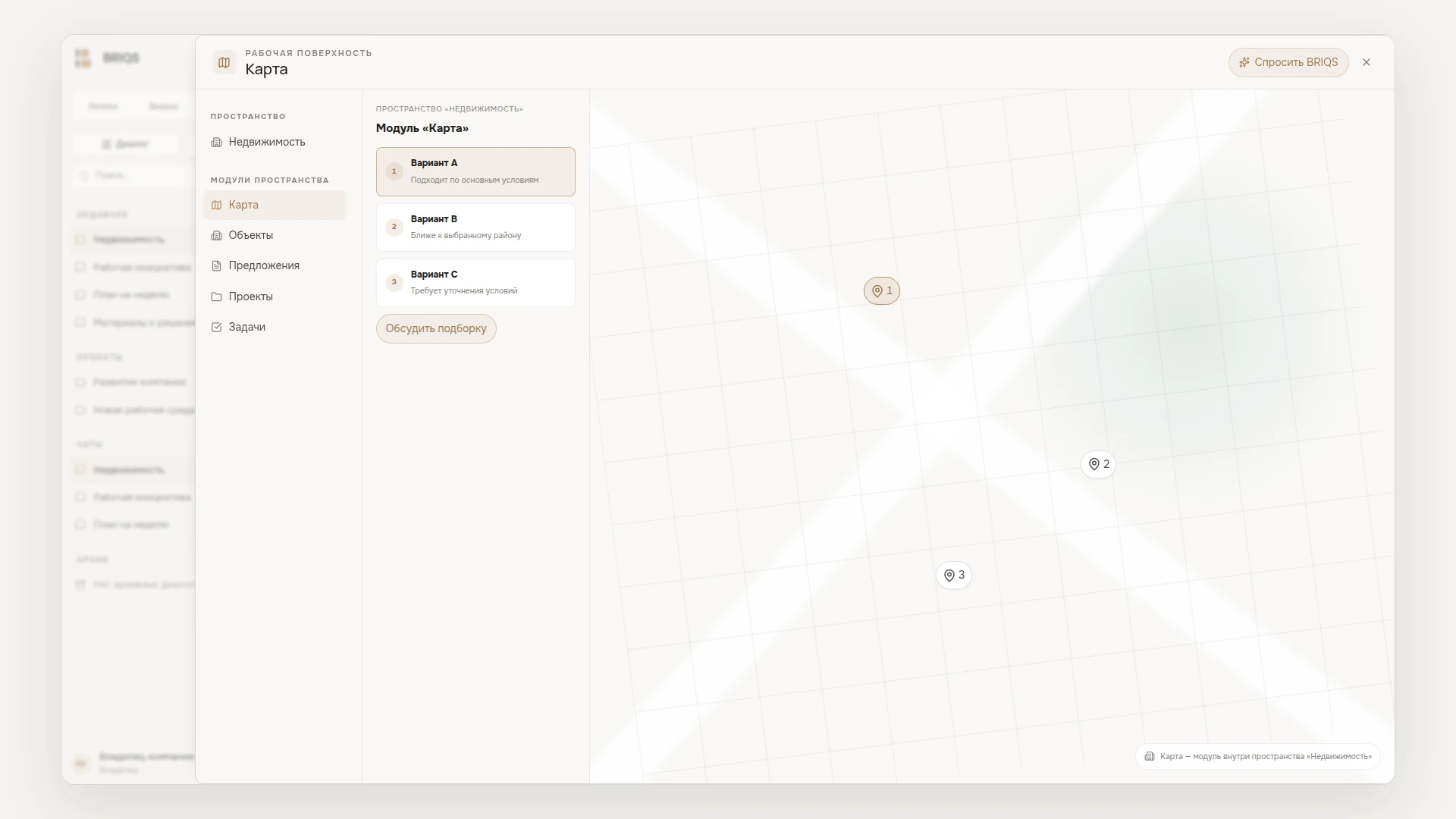Click the Пространство «Недвижимость» breadcrumb label

point(450,108)
